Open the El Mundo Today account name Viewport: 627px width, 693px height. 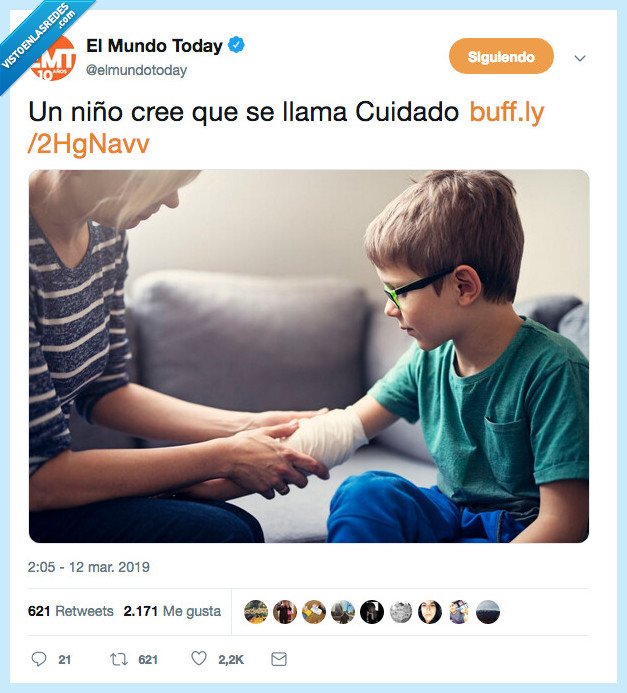[154, 46]
